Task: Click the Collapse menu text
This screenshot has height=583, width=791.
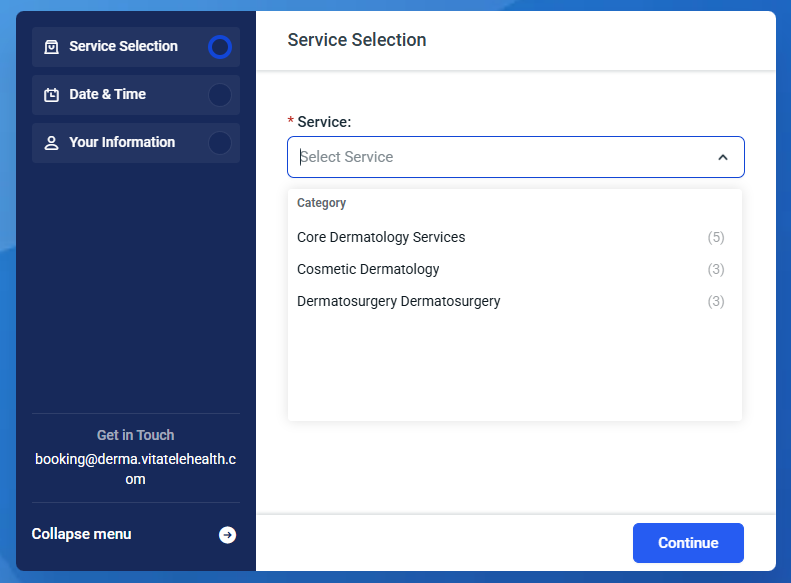Action: (x=81, y=534)
